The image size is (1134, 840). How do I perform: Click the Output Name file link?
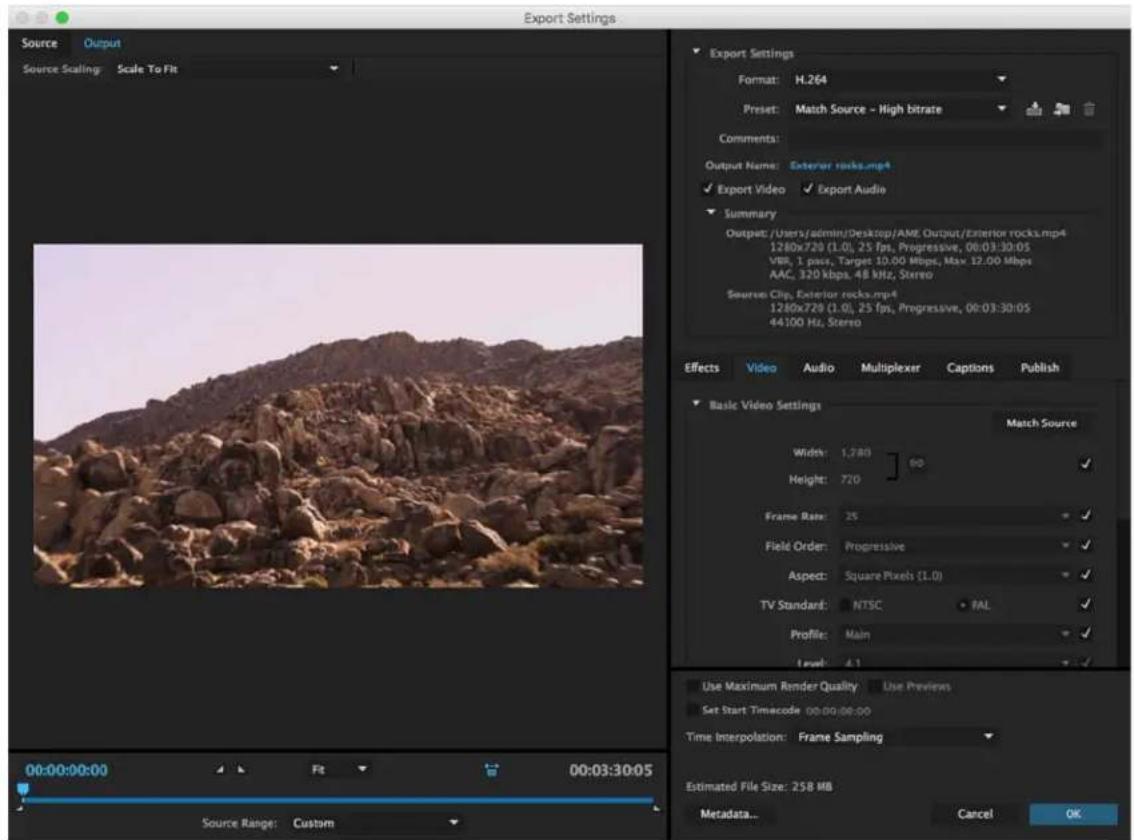pos(840,166)
